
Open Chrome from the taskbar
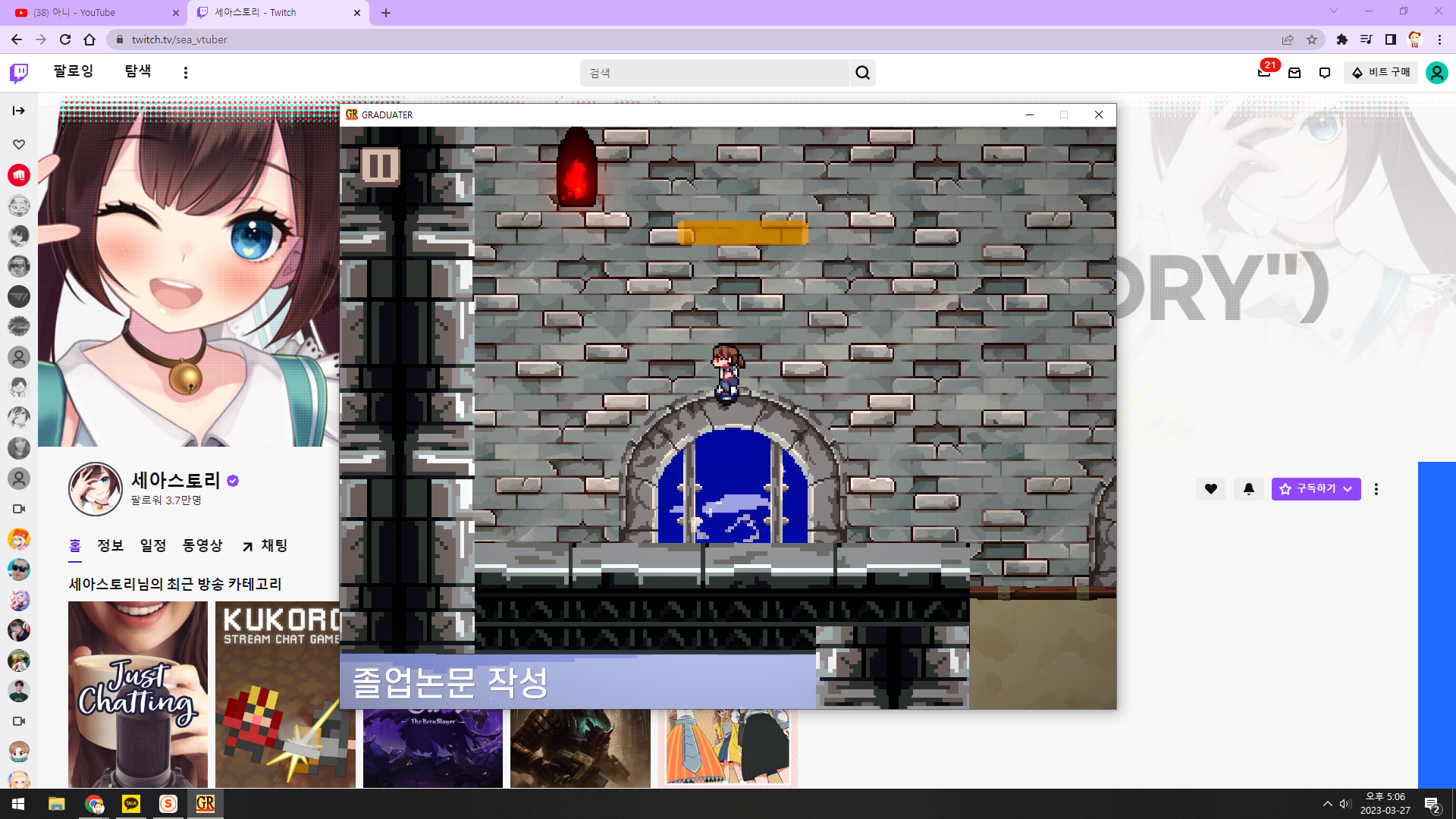94,804
